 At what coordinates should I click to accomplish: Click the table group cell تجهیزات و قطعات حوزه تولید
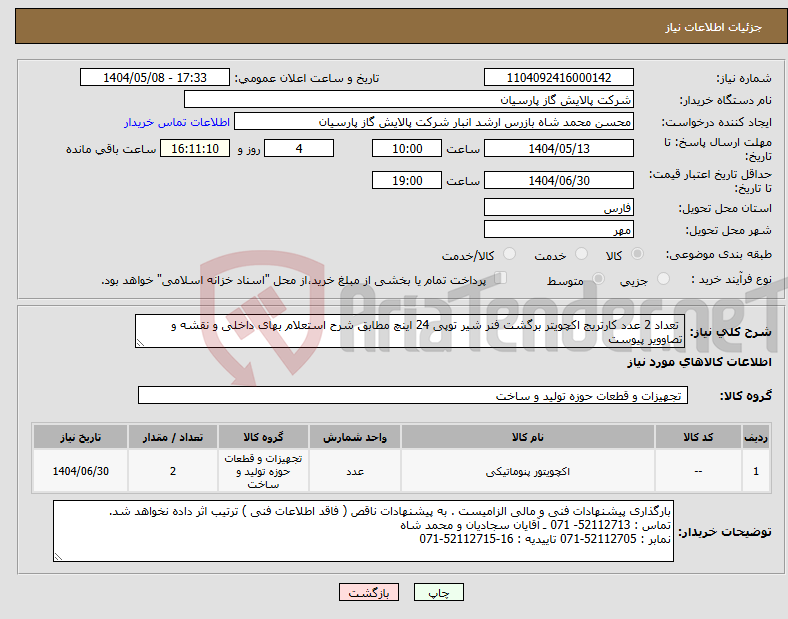tap(263, 471)
